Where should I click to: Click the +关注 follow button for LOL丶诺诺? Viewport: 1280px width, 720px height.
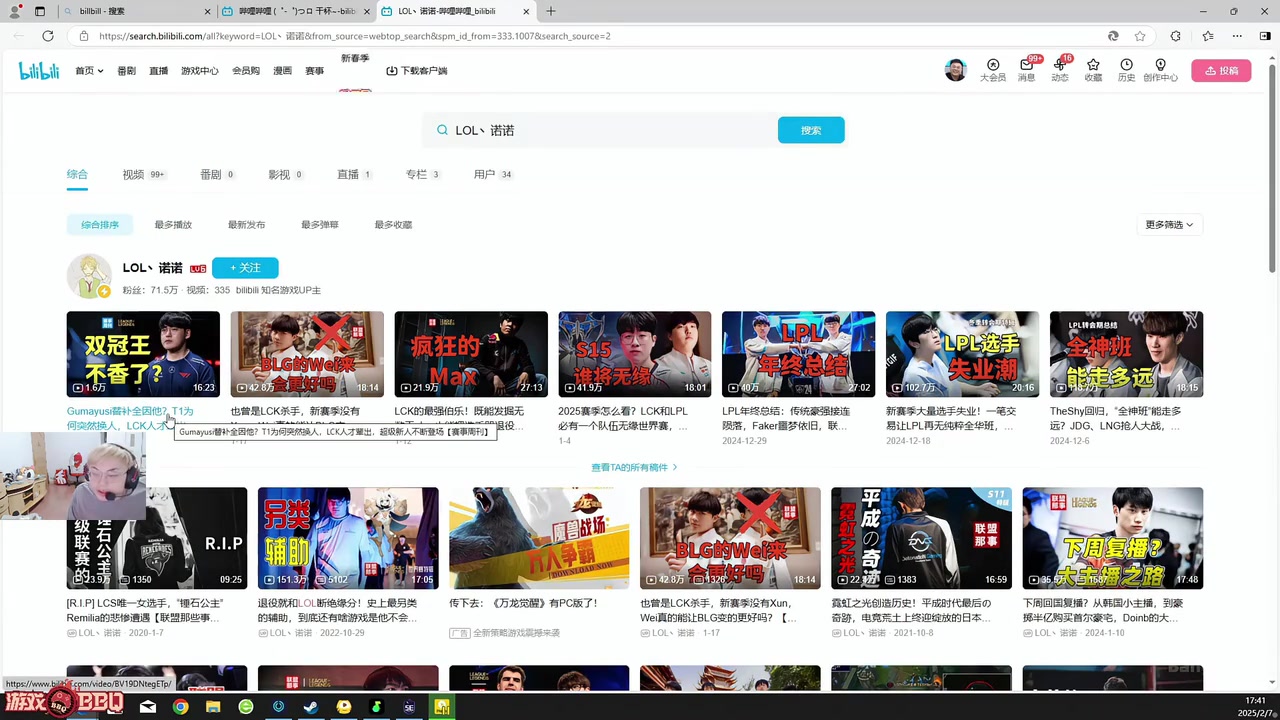pos(245,267)
